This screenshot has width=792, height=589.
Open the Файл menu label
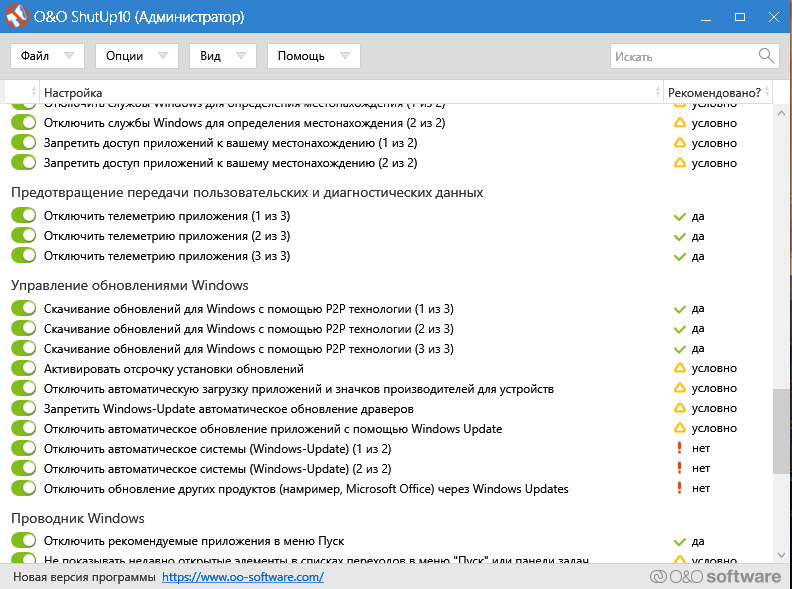pos(34,56)
